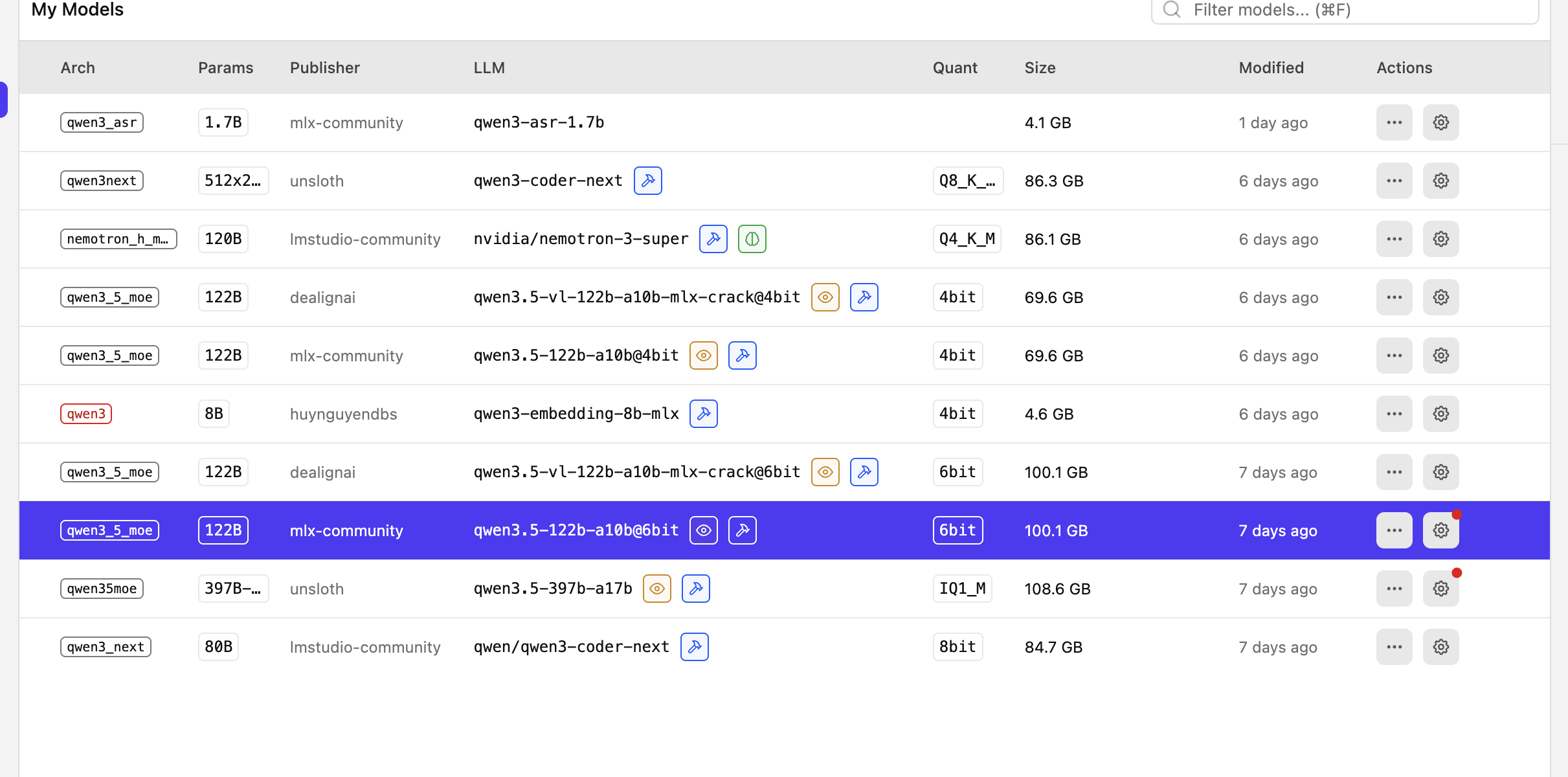Click vision eye icon for qwen3.5-vl-122b-a10b-mlx-crack@6bit
This screenshot has width=1568, height=777.
(825, 472)
